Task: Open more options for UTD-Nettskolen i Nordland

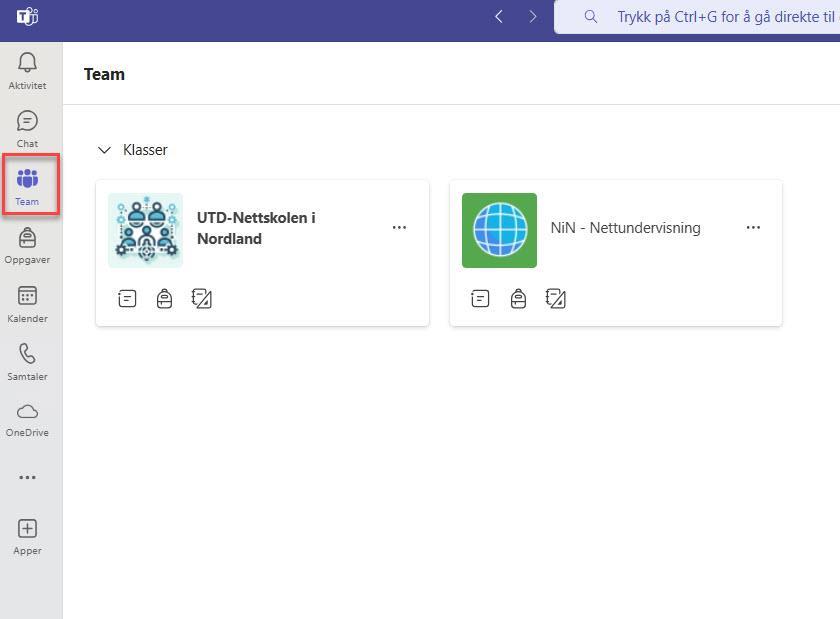Action: click(399, 228)
